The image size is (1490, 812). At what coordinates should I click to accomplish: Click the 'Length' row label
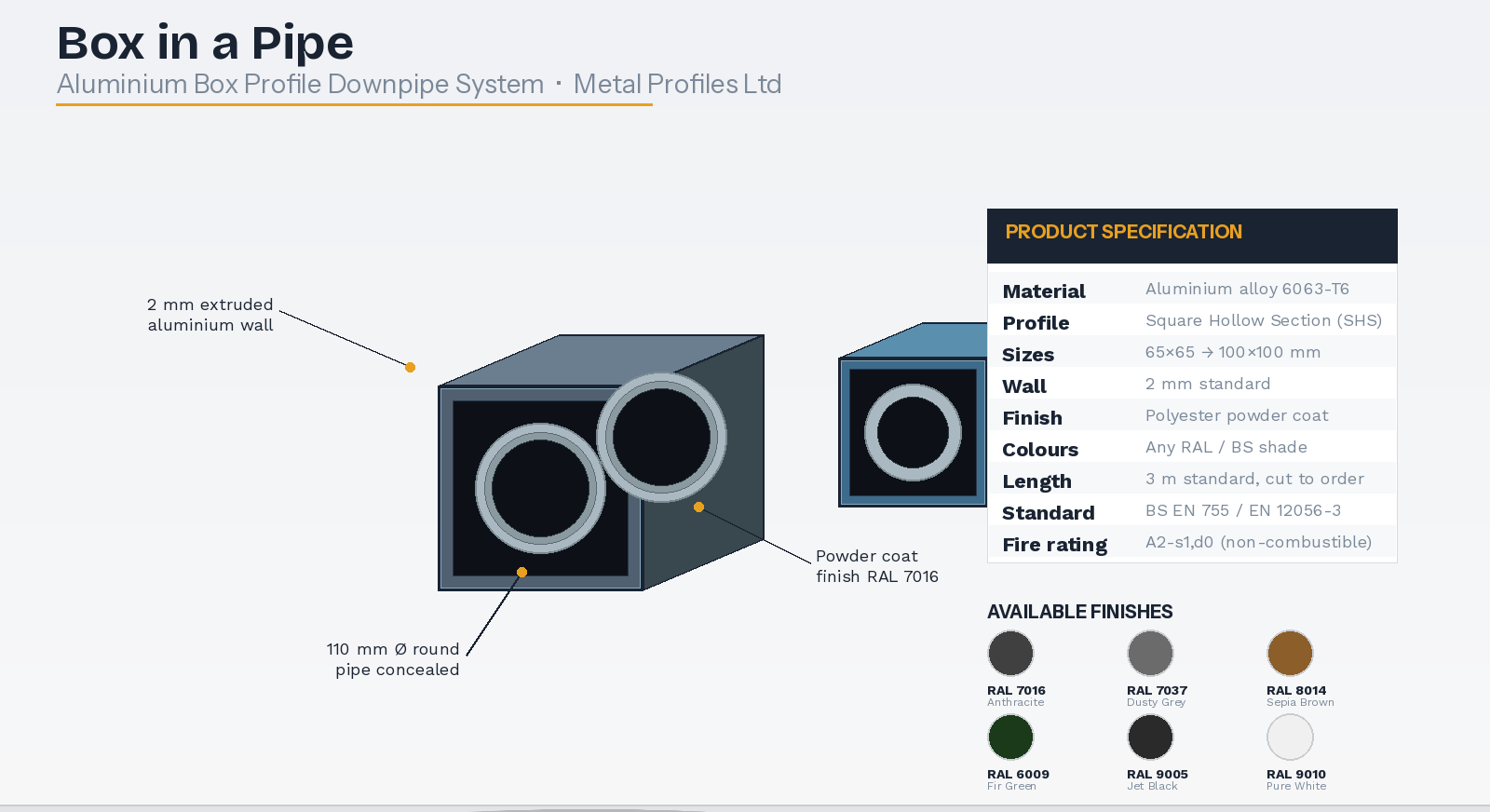click(1036, 481)
